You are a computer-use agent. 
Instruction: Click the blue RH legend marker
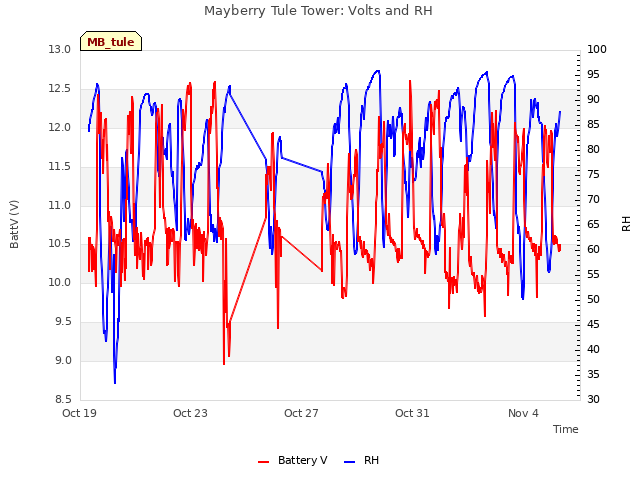tap(349, 462)
